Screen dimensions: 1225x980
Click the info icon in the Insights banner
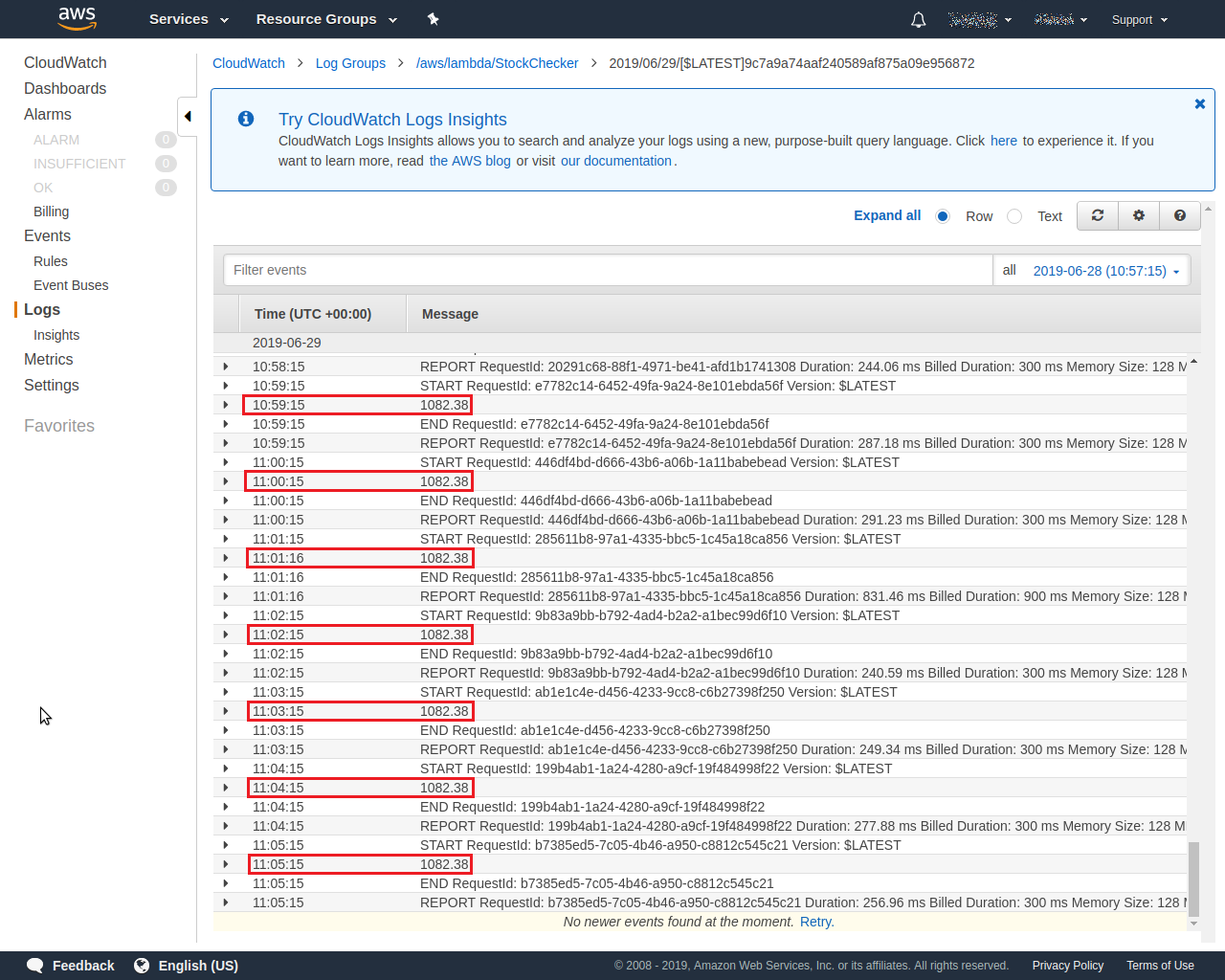[245, 119]
